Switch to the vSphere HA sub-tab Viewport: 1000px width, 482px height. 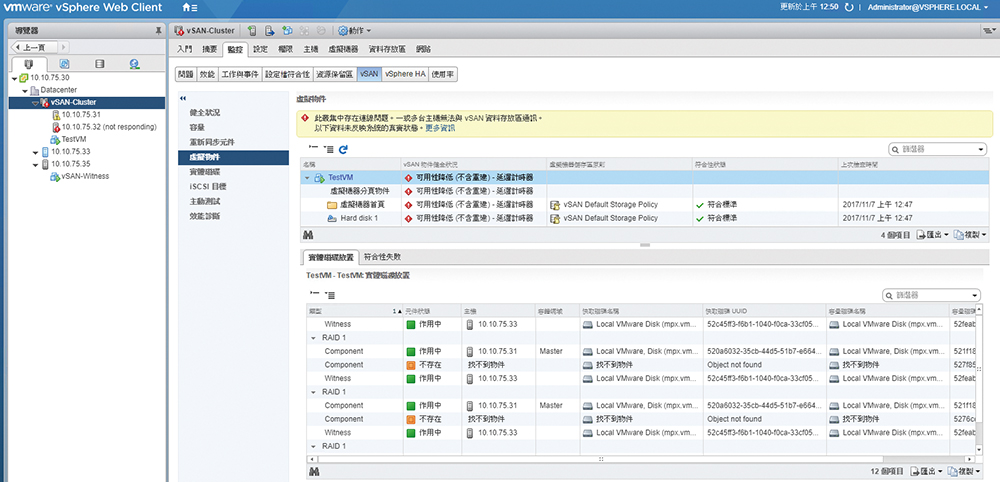pyautogui.click(x=405, y=74)
